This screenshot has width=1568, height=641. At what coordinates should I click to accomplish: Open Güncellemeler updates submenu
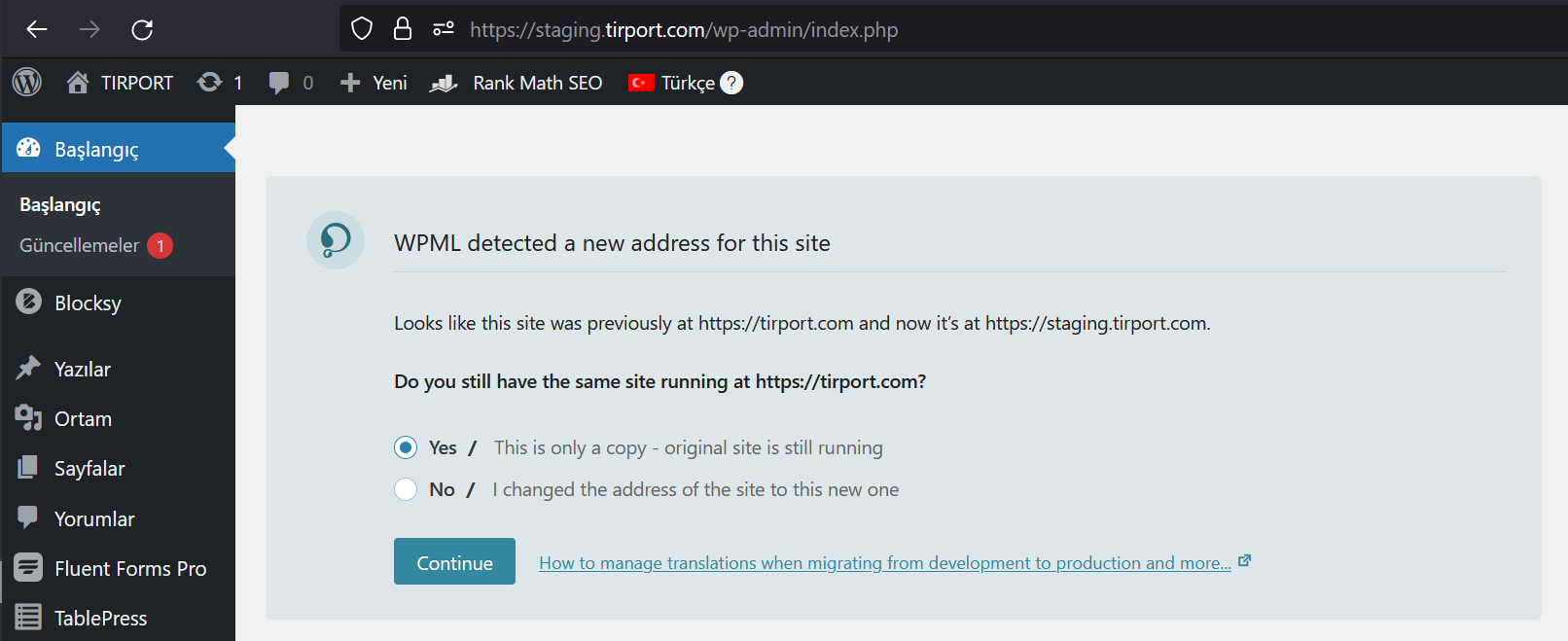(80, 245)
